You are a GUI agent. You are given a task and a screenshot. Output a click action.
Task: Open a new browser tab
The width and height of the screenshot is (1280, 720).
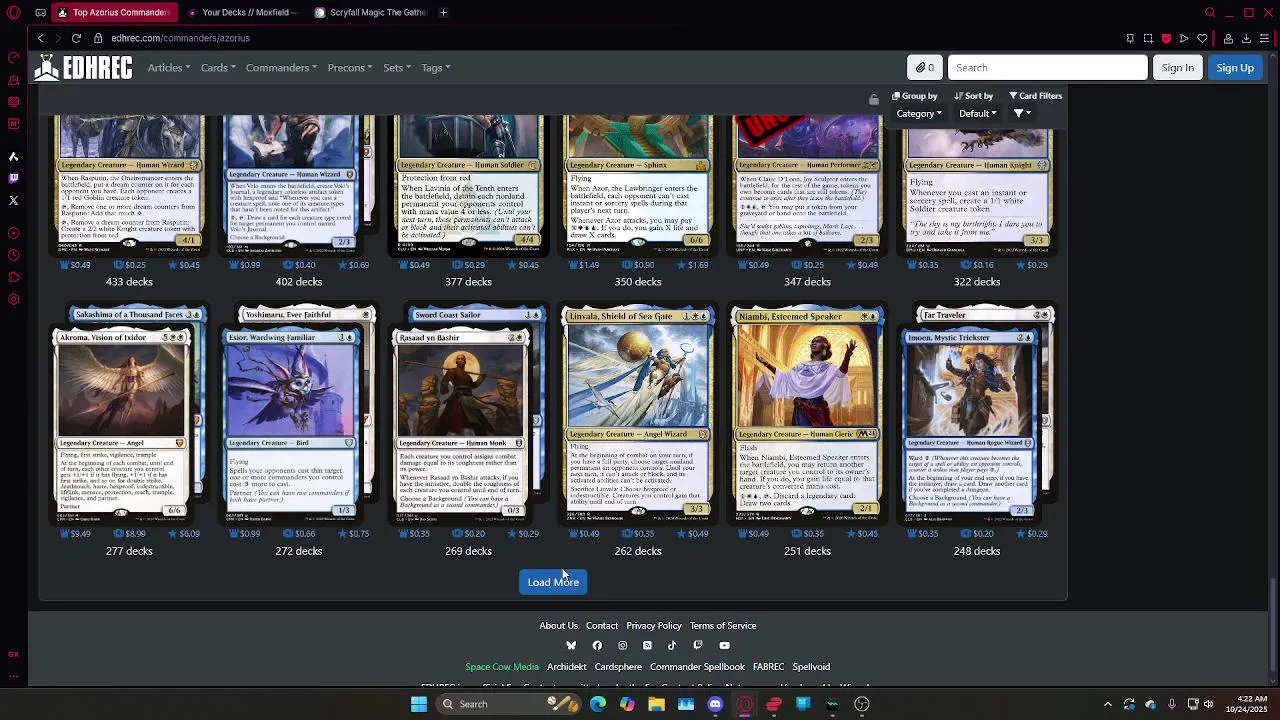(x=443, y=12)
